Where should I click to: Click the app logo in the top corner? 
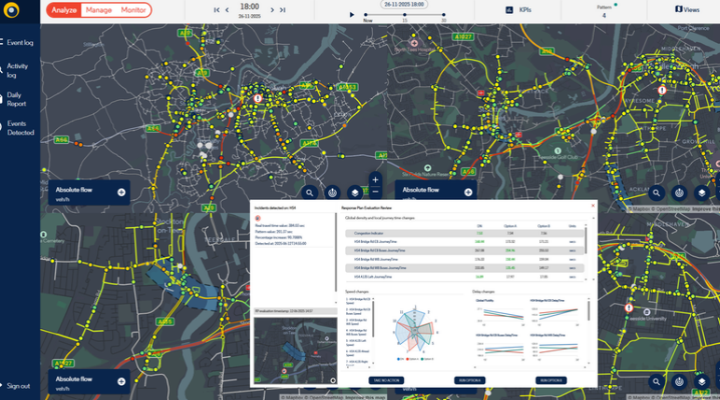11,10
